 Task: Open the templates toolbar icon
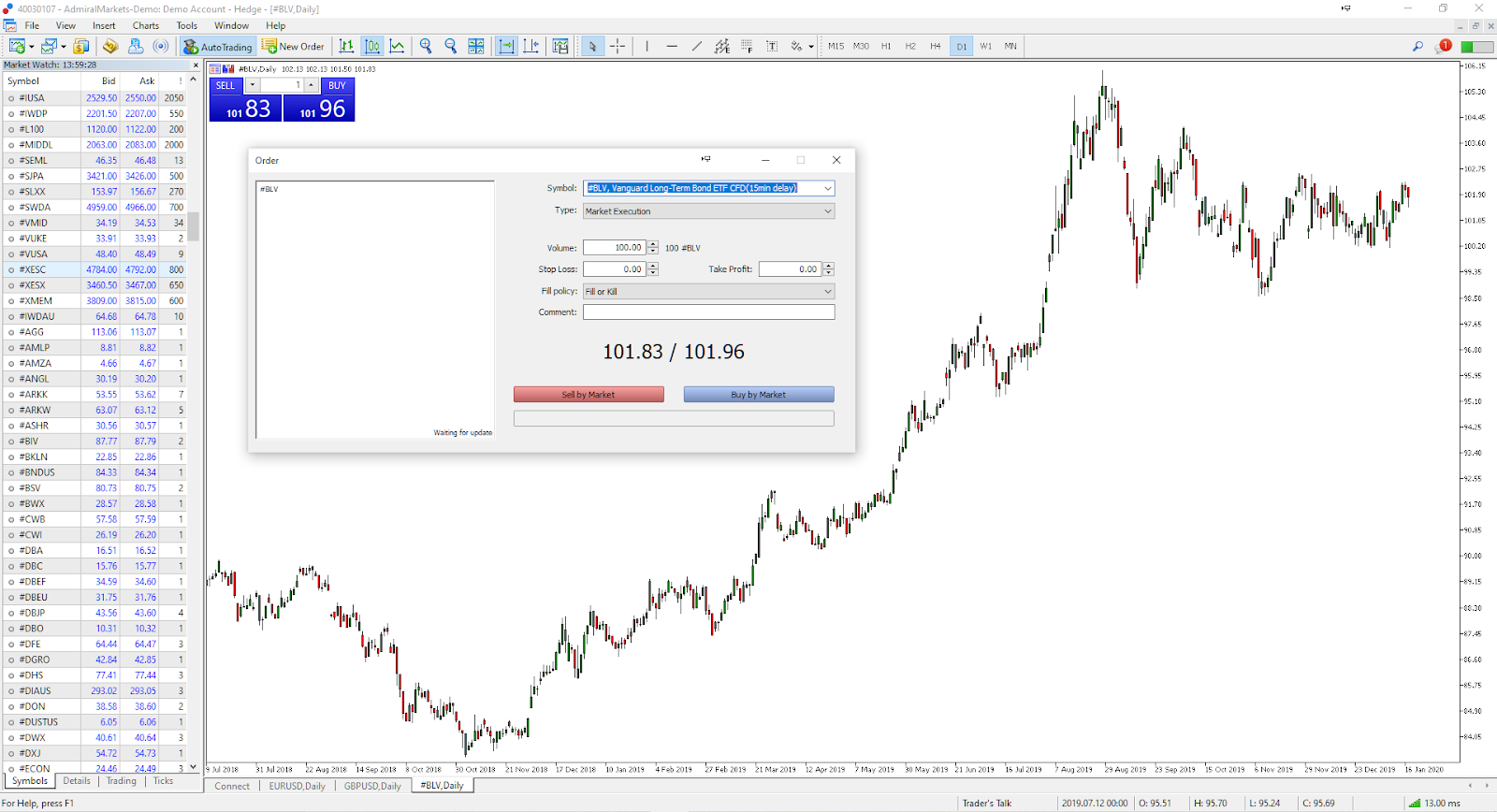560,46
